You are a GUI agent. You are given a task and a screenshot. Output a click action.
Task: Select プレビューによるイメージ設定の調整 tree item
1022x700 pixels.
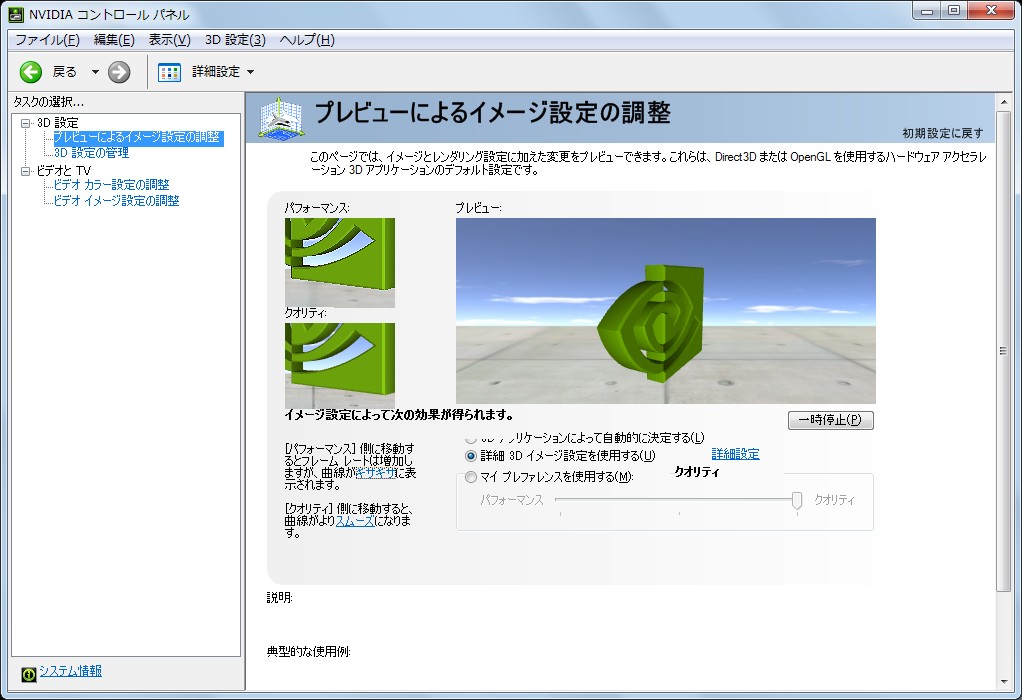pyautogui.click(x=138, y=138)
